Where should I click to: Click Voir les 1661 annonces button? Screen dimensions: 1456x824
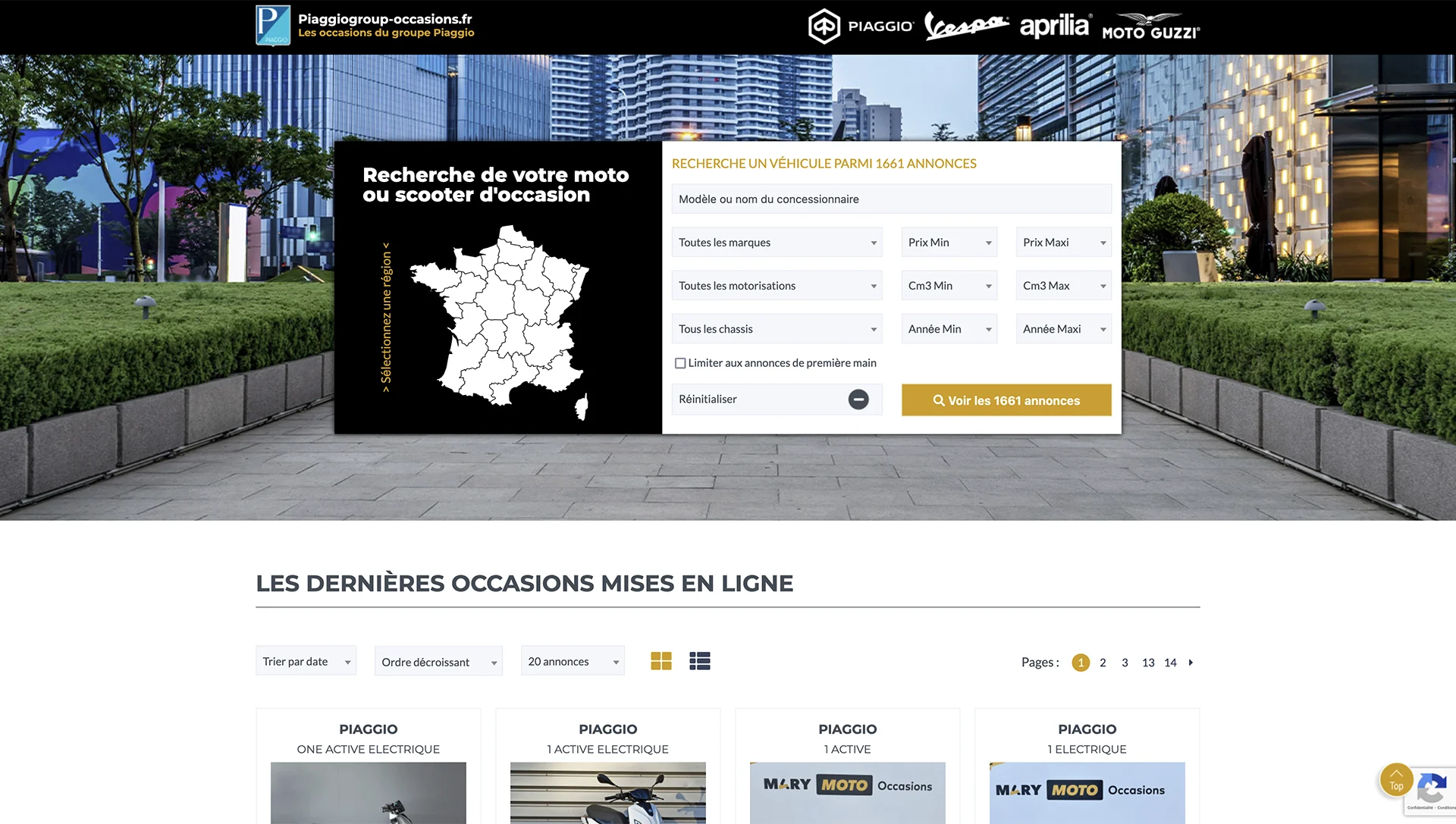point(1006,400)
